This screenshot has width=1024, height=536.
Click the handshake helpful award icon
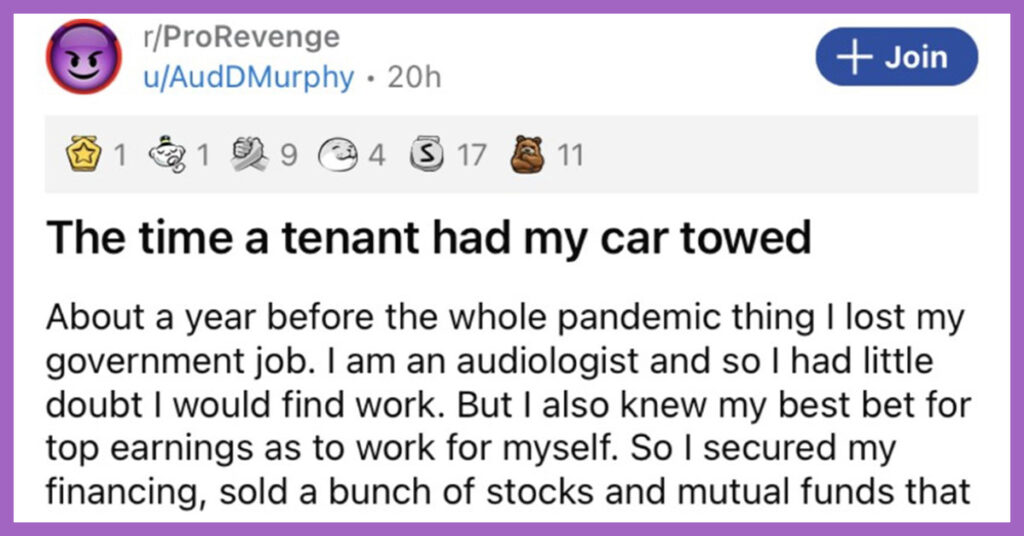point(249,155)
